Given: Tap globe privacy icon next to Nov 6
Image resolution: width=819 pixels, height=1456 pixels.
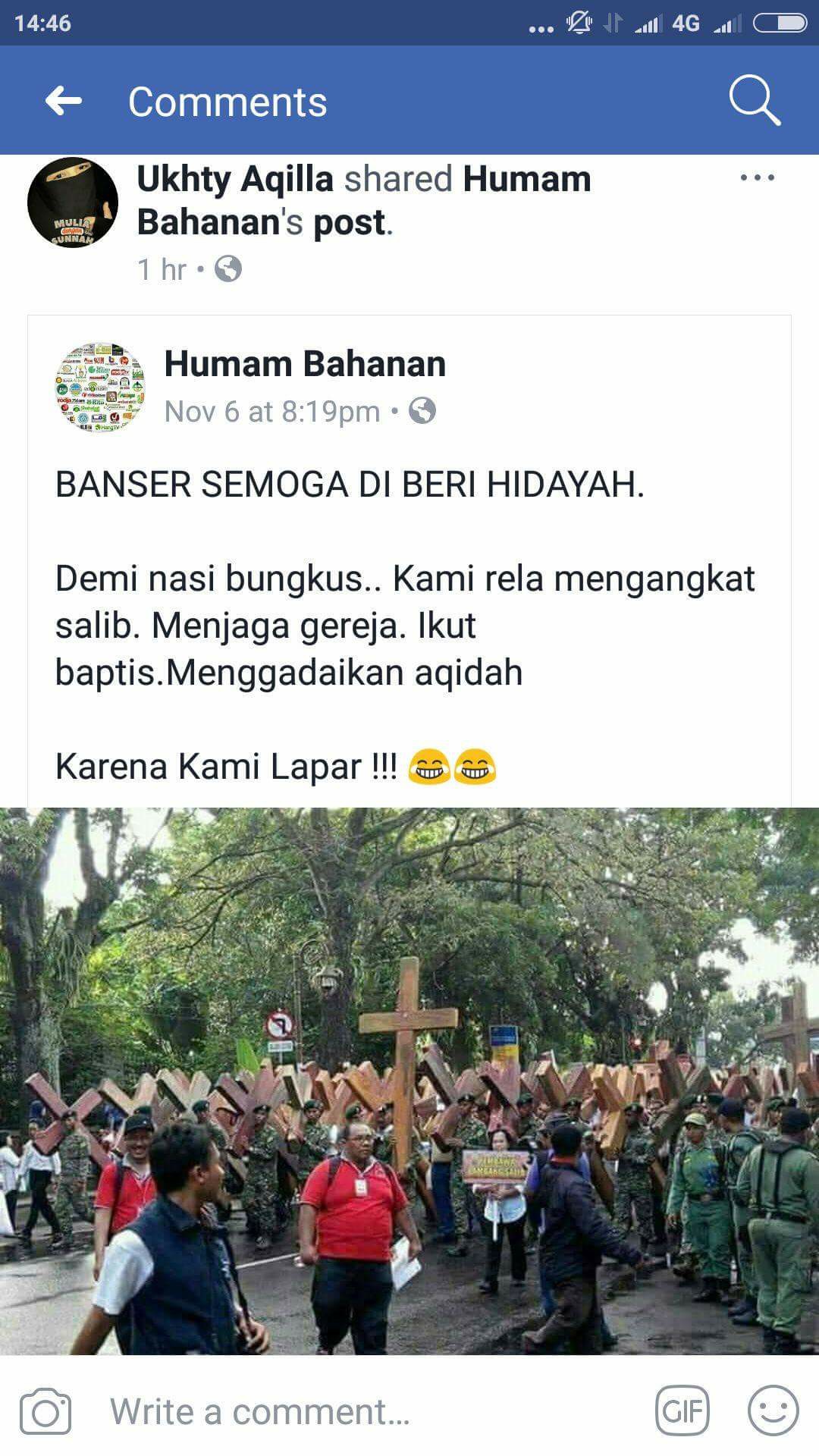Looking at the screenshot, I should [x=422, y=411].
